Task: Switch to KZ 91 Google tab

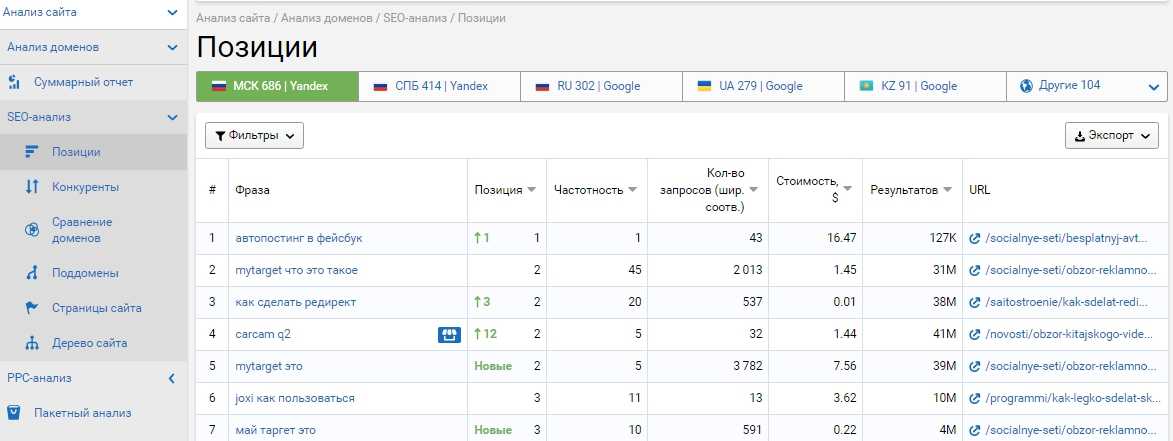Action: 925,86
